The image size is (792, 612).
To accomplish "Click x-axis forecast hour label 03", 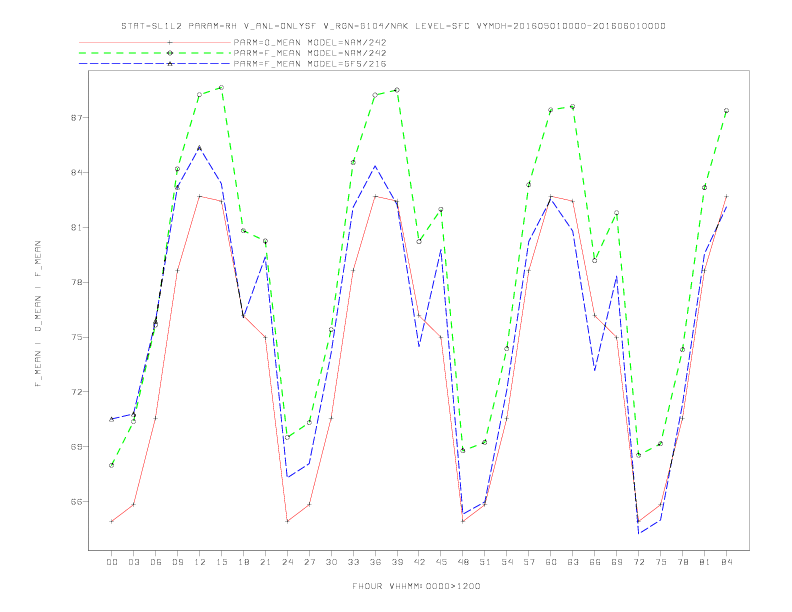I will pos(133,562).
